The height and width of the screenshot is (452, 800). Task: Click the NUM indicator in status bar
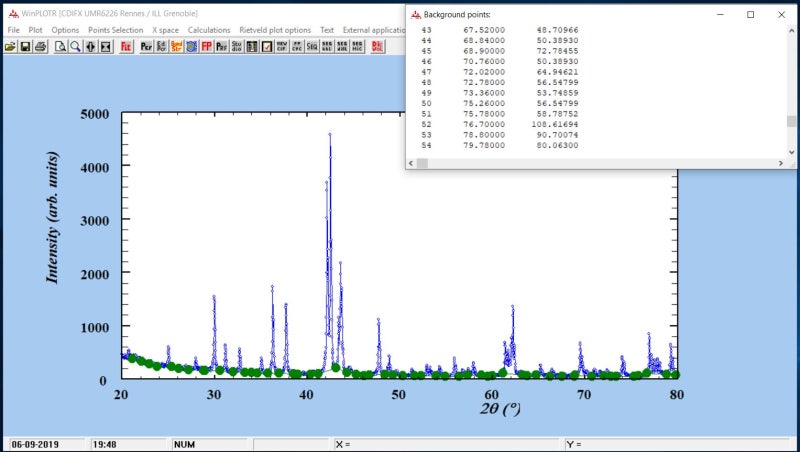tap(184, 444)
